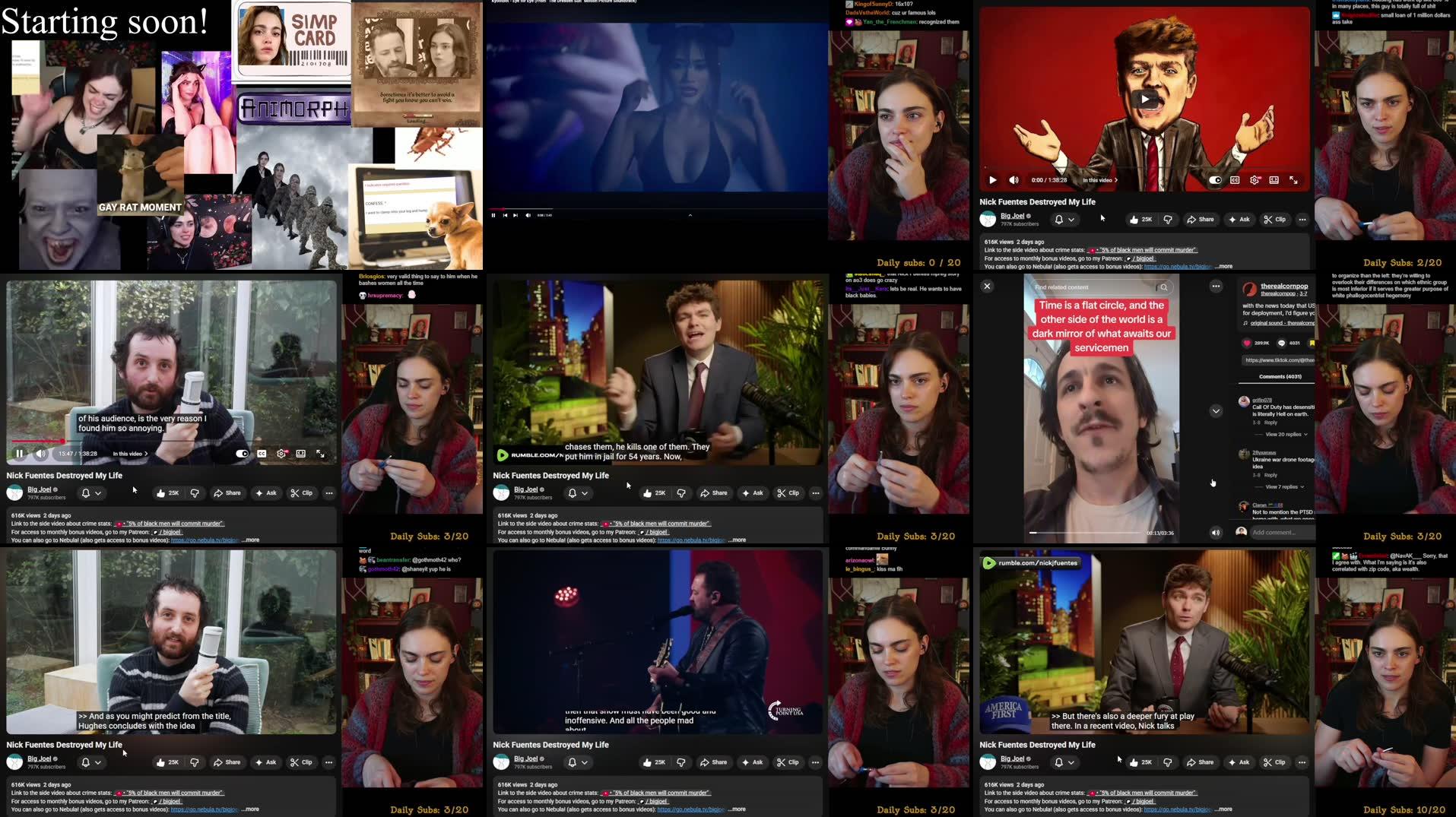Expand the description with ...more
Screen dimensions: 1456x817
tap(251, 540)
